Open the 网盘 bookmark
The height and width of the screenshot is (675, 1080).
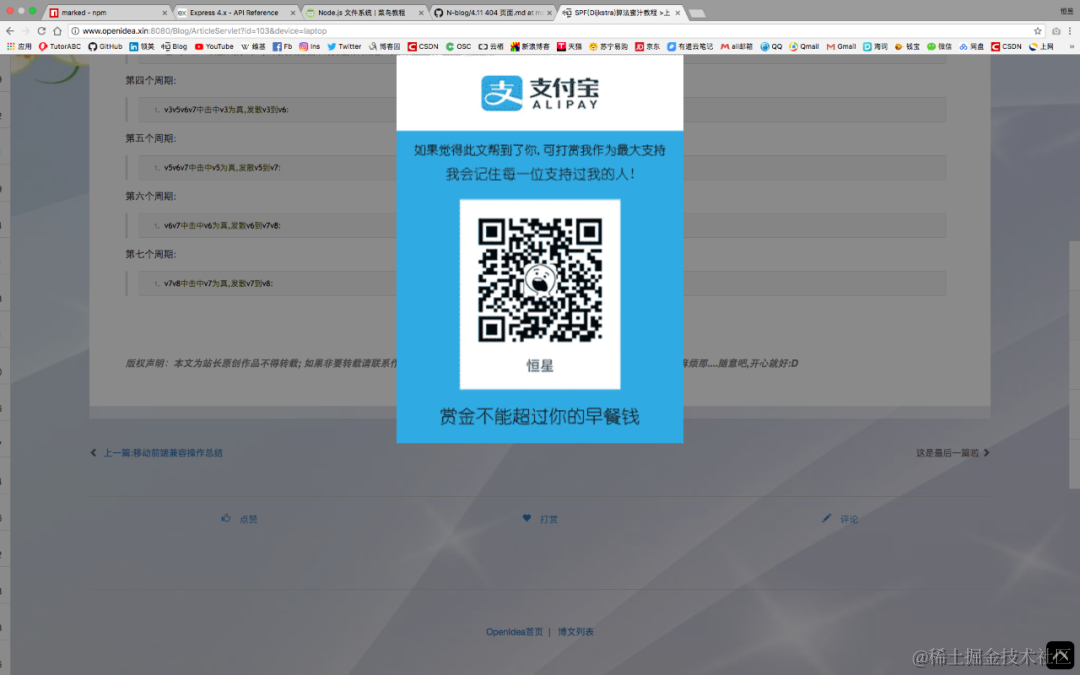point(971,47)
